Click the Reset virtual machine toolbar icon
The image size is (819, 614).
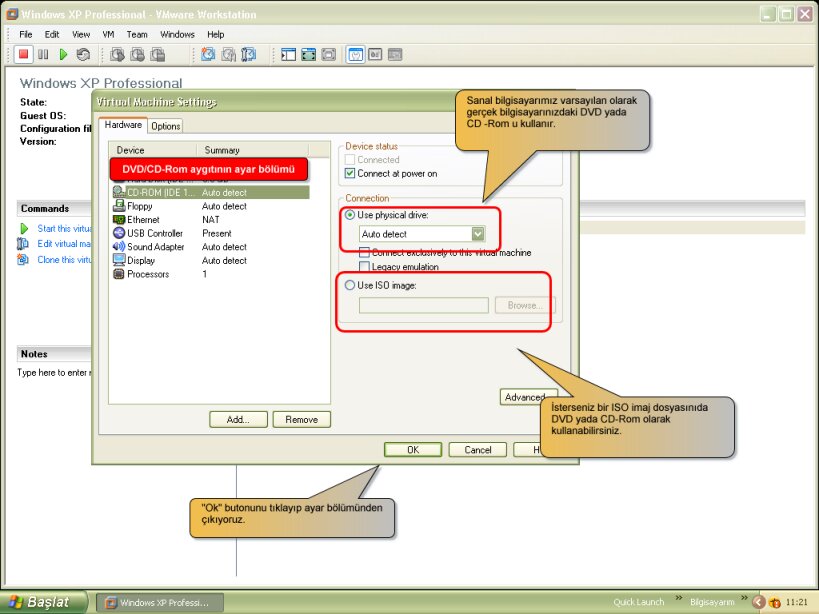coord(83,54)
